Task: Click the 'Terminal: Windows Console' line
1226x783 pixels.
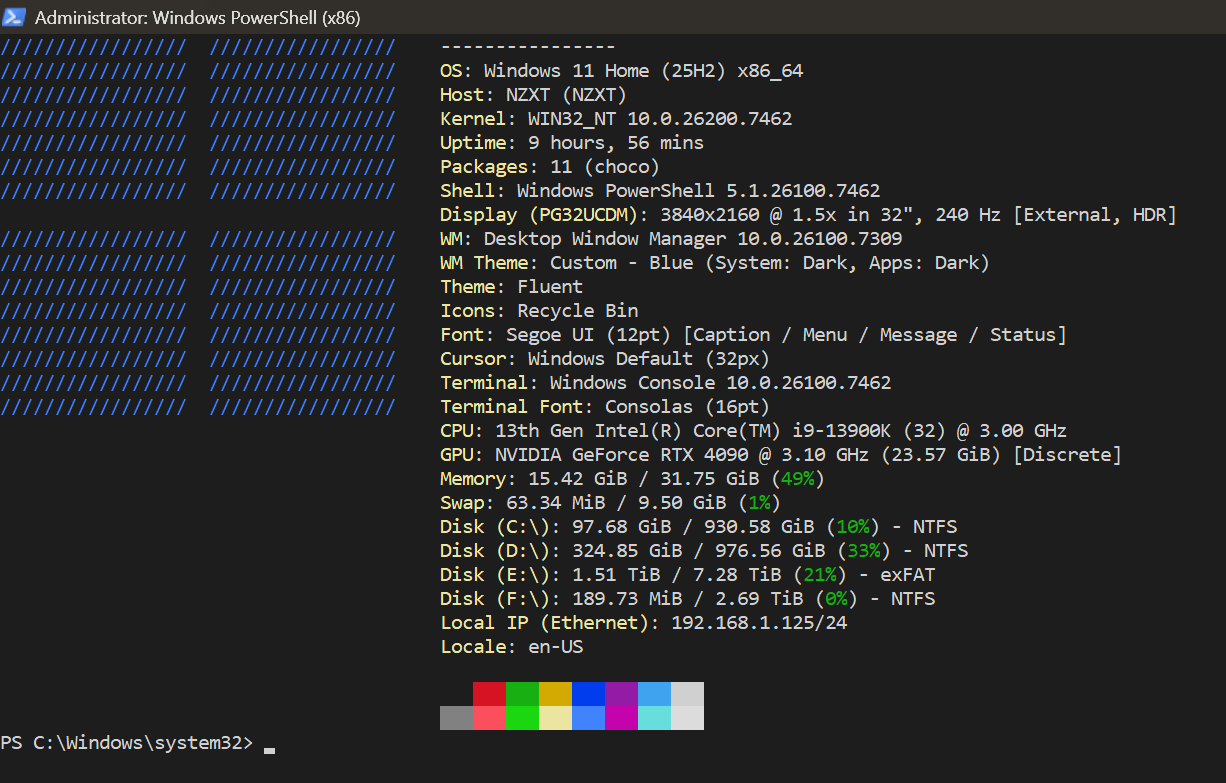Action: click(x=665, y=383)
